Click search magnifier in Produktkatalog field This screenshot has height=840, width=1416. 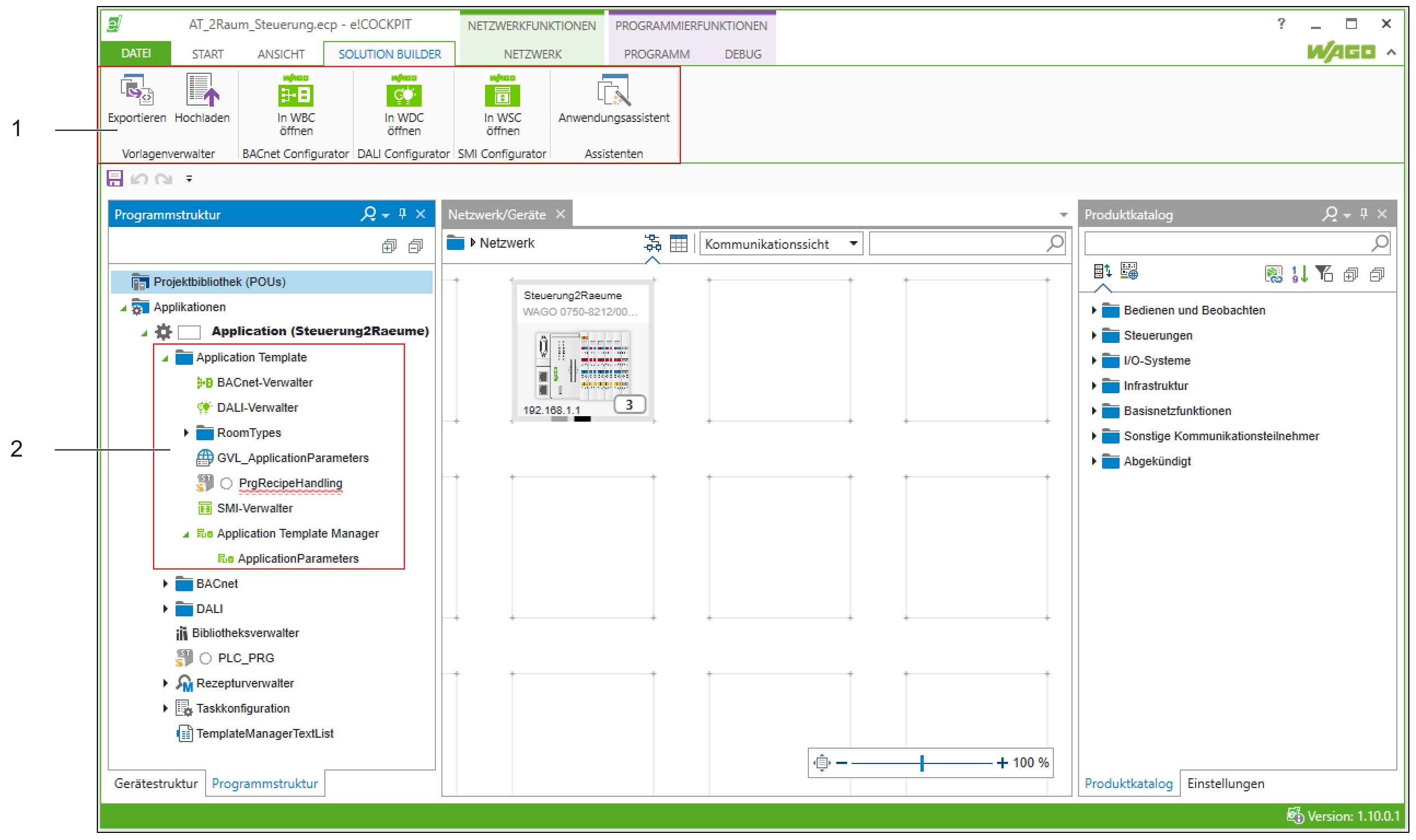[1380, 243]
